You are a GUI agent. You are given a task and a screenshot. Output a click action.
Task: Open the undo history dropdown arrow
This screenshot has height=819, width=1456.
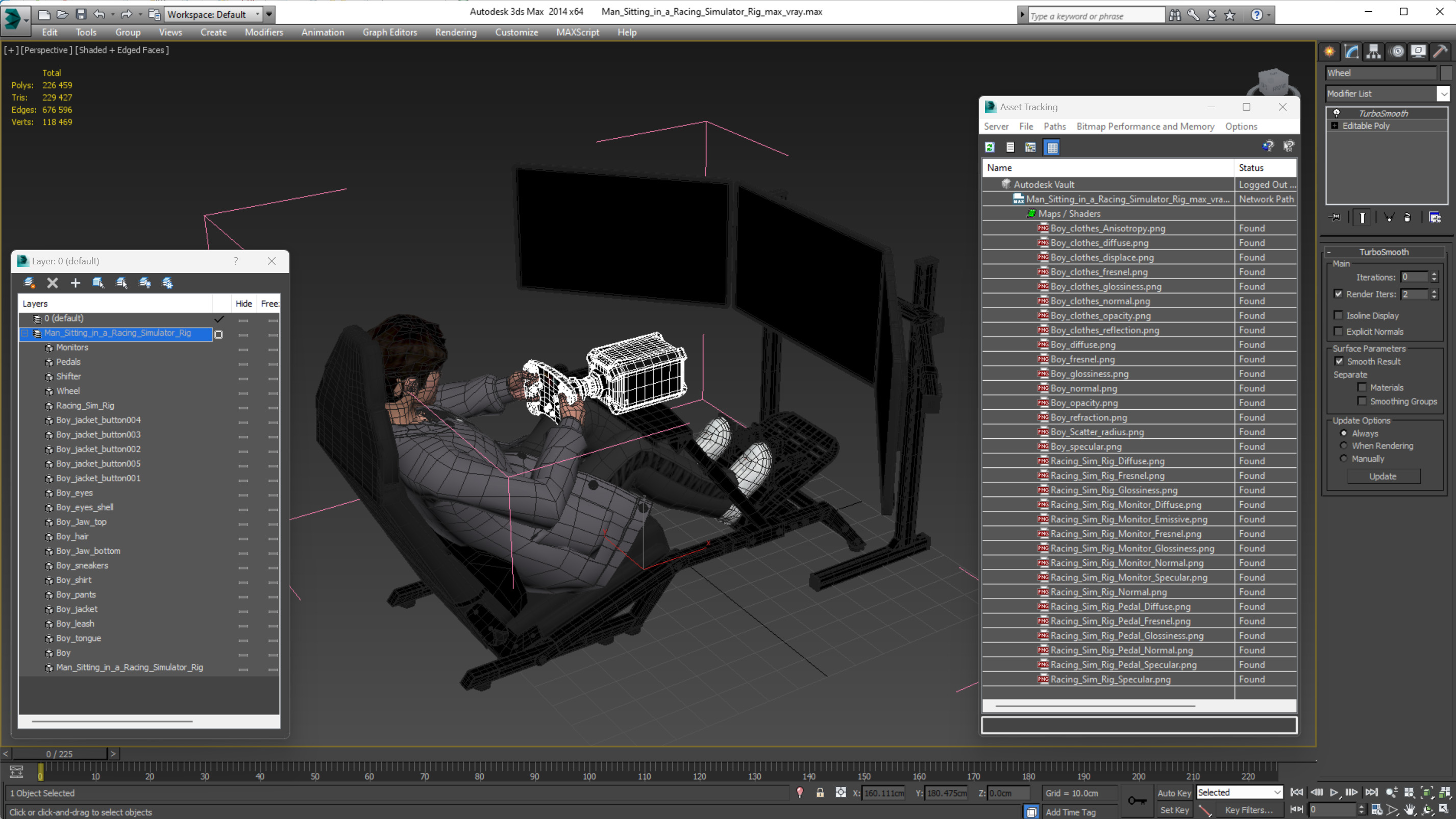click(112, 14)
